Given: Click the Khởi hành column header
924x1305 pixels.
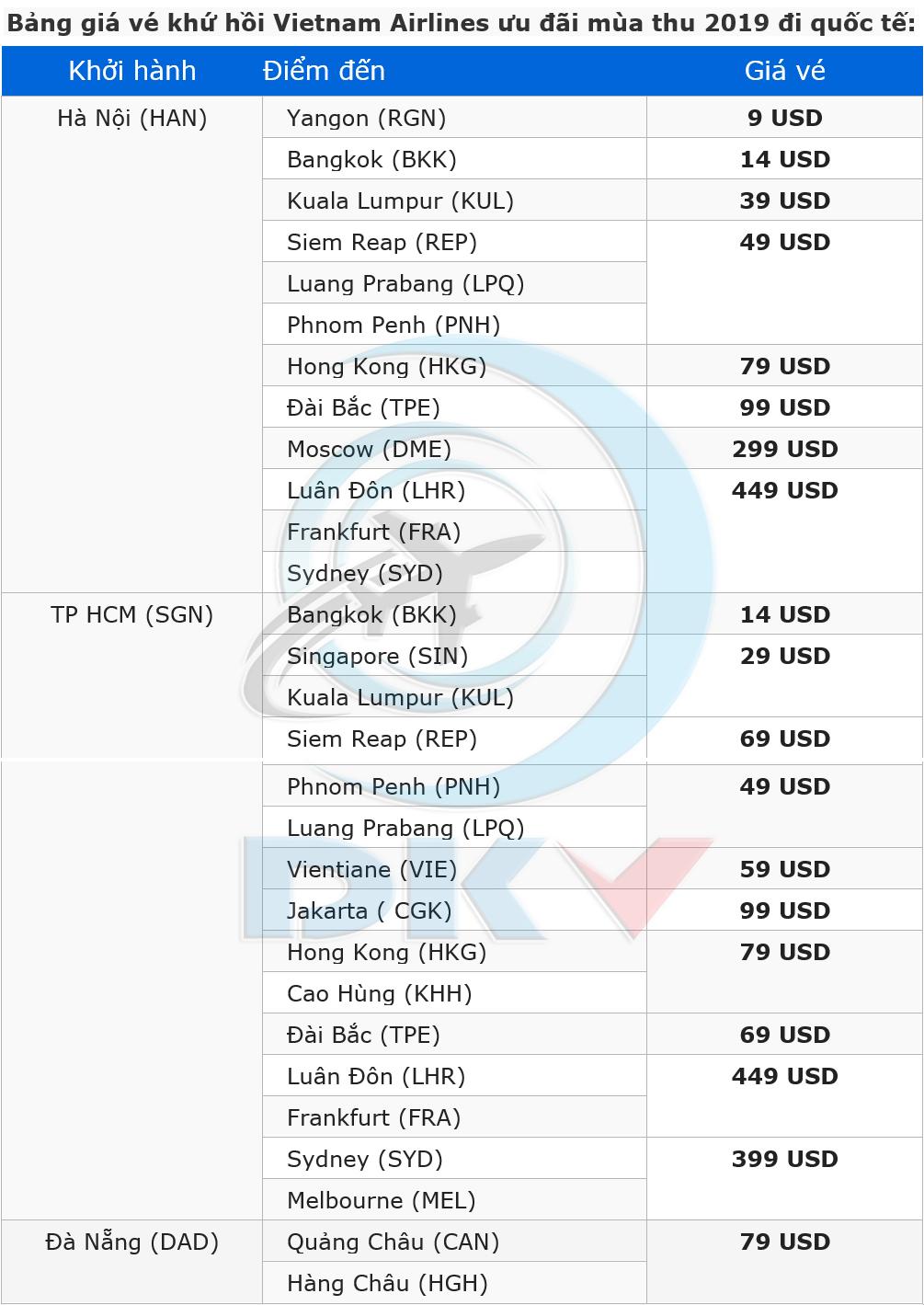Looking at the screenshot, I should click(x=131, y=71).
